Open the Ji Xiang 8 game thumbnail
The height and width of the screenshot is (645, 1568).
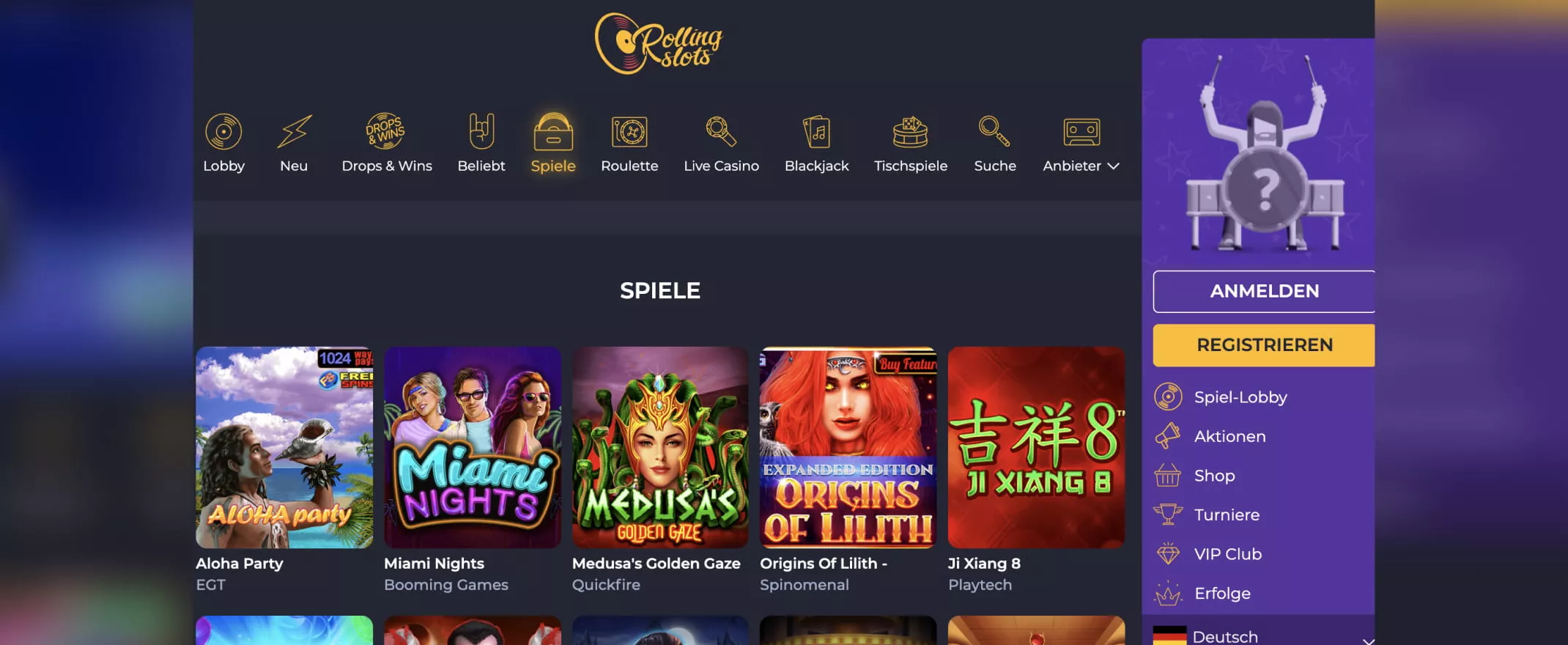[1036, 447]
